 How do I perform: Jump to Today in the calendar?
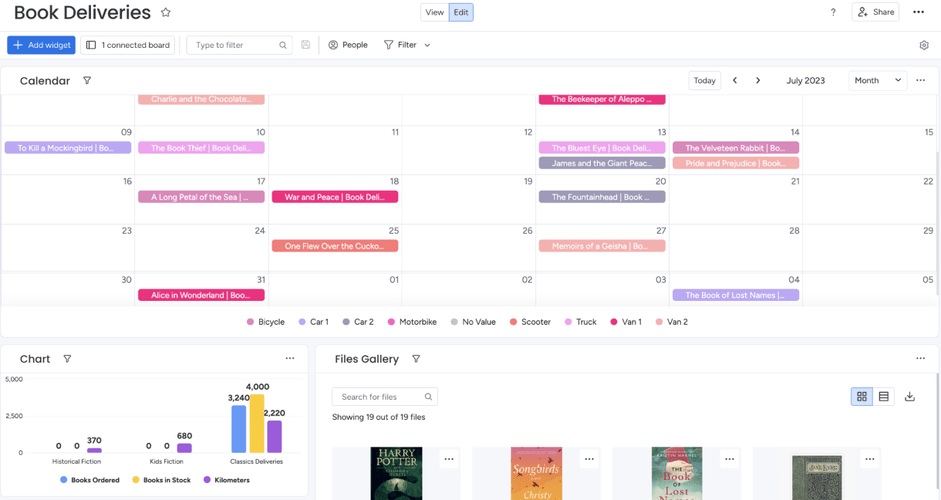pyautogui.click(x=705, y=81)
